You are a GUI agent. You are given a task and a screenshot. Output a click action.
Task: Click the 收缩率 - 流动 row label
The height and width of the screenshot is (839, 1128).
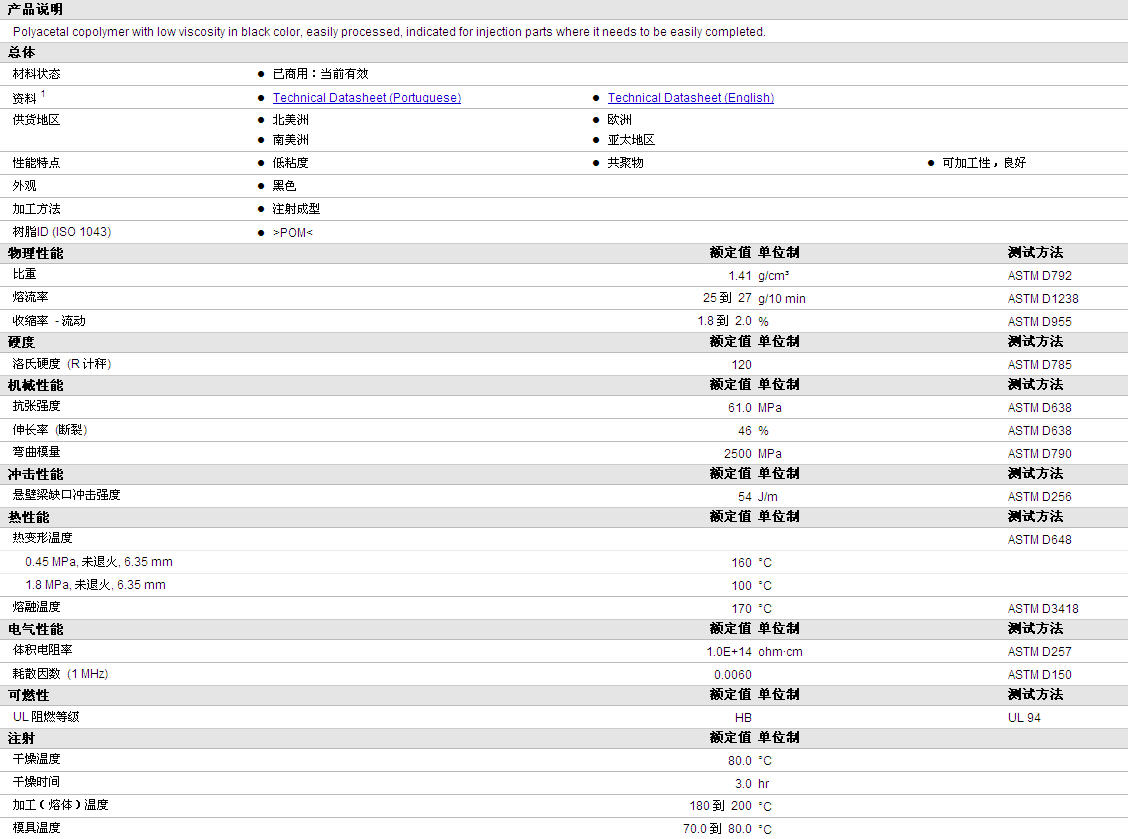49,321
